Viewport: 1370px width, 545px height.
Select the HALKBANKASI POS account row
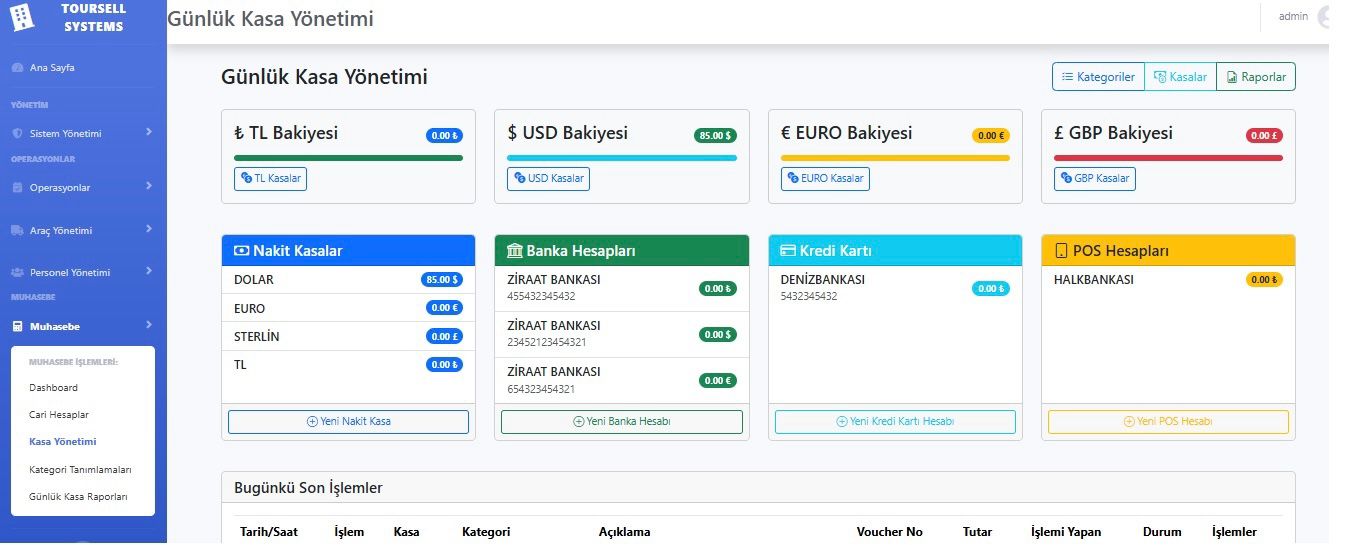1168,280
